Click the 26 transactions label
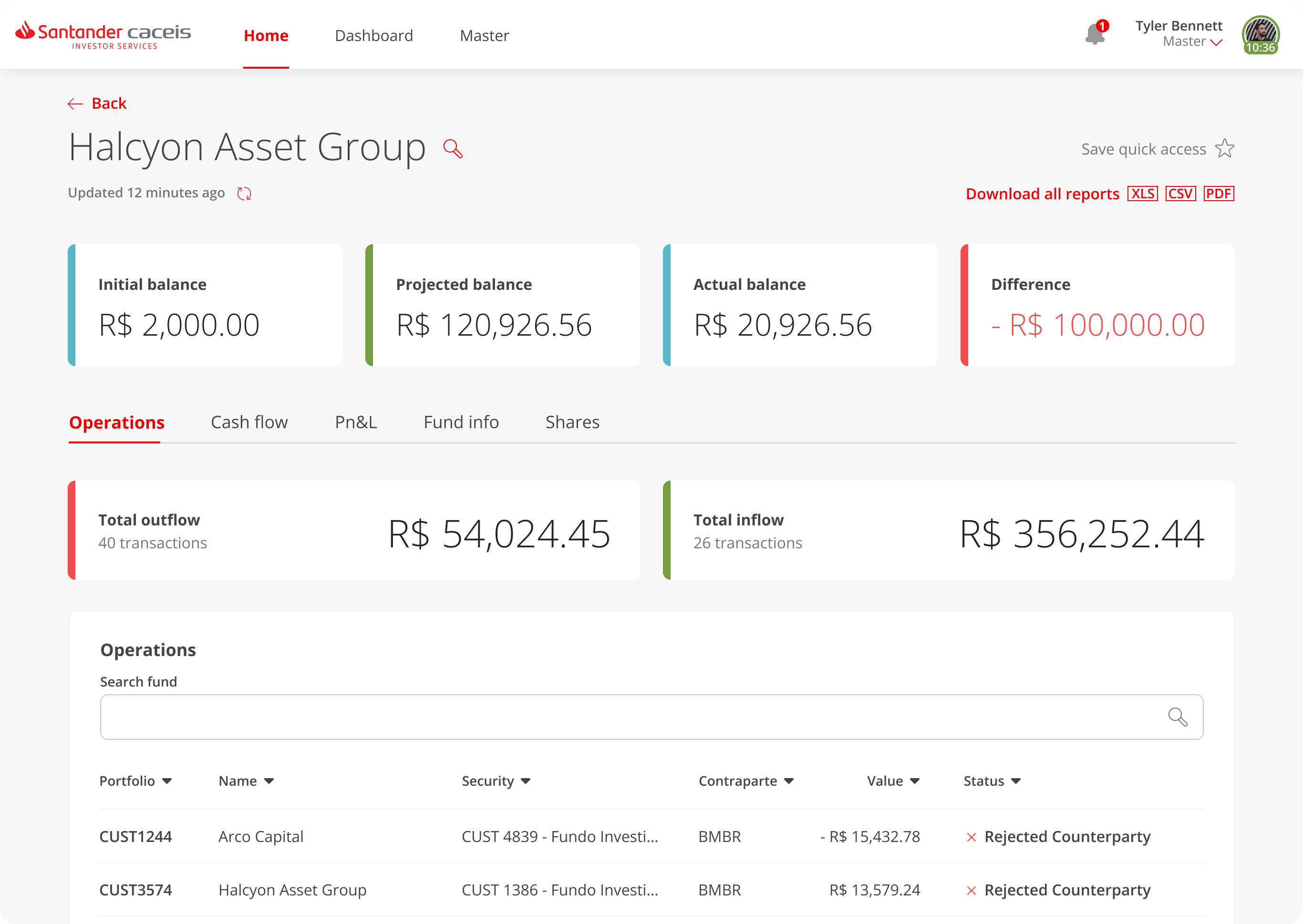1303x924 pixels. click(748, 544)
